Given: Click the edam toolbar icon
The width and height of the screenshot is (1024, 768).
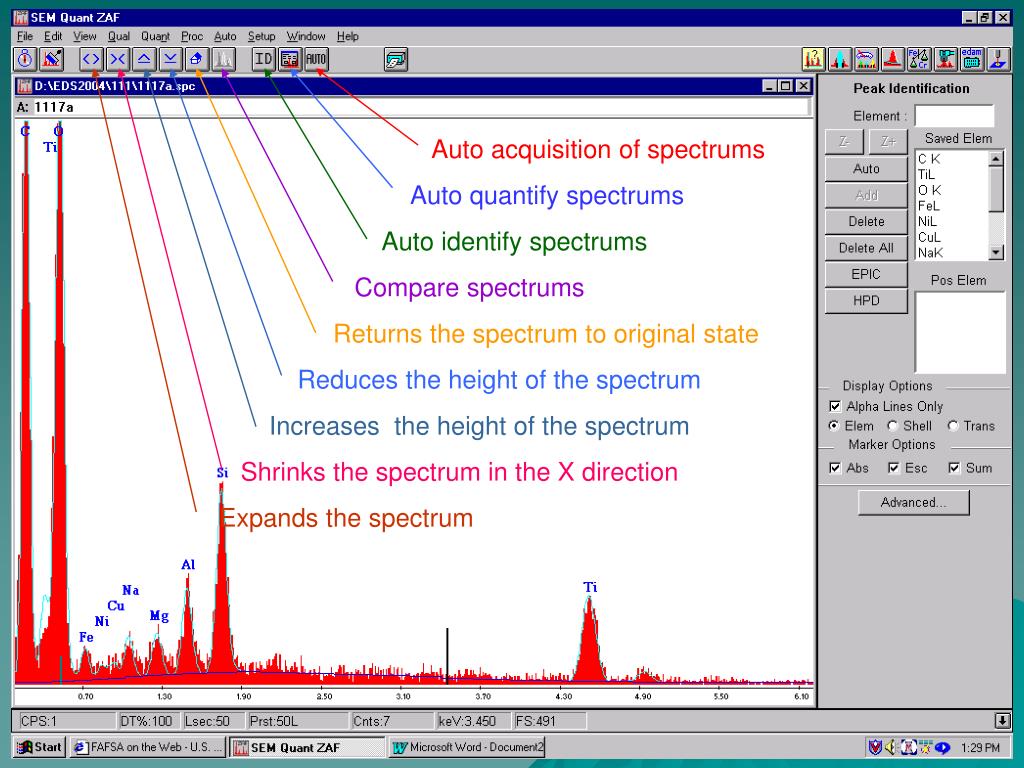Looking at the screenshot, I should 971,59.
